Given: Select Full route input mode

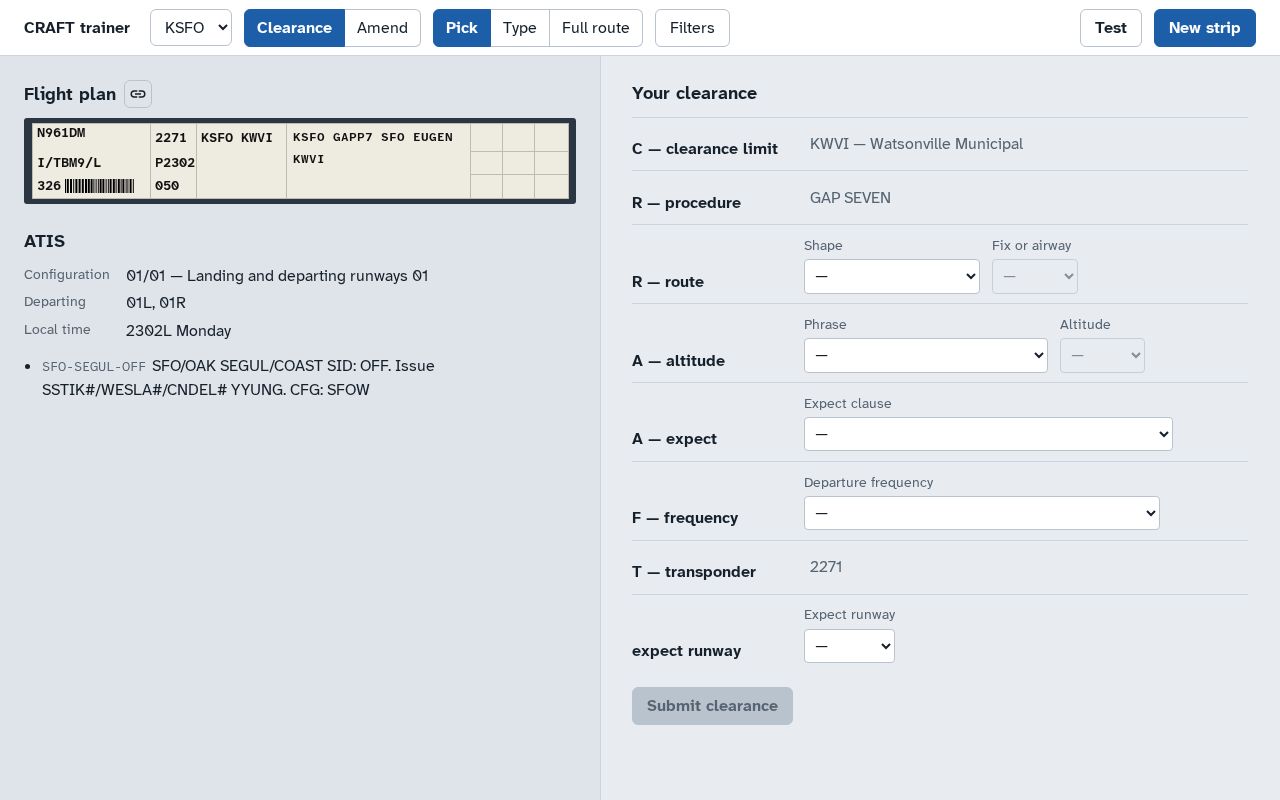Looking at the screenshot, I should [x=595, y=28].
